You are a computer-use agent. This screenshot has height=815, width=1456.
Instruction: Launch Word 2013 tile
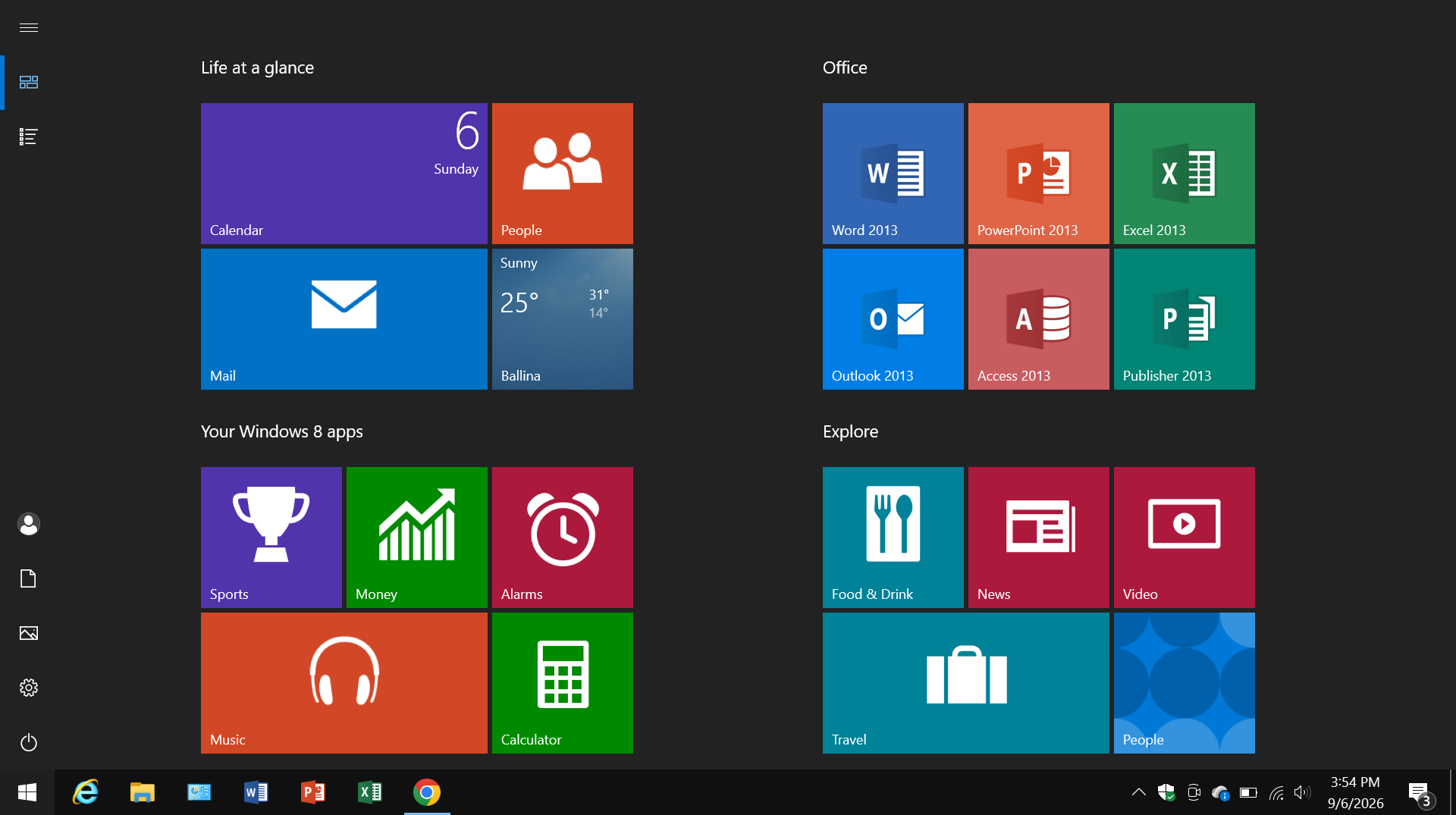pos(893,174)
